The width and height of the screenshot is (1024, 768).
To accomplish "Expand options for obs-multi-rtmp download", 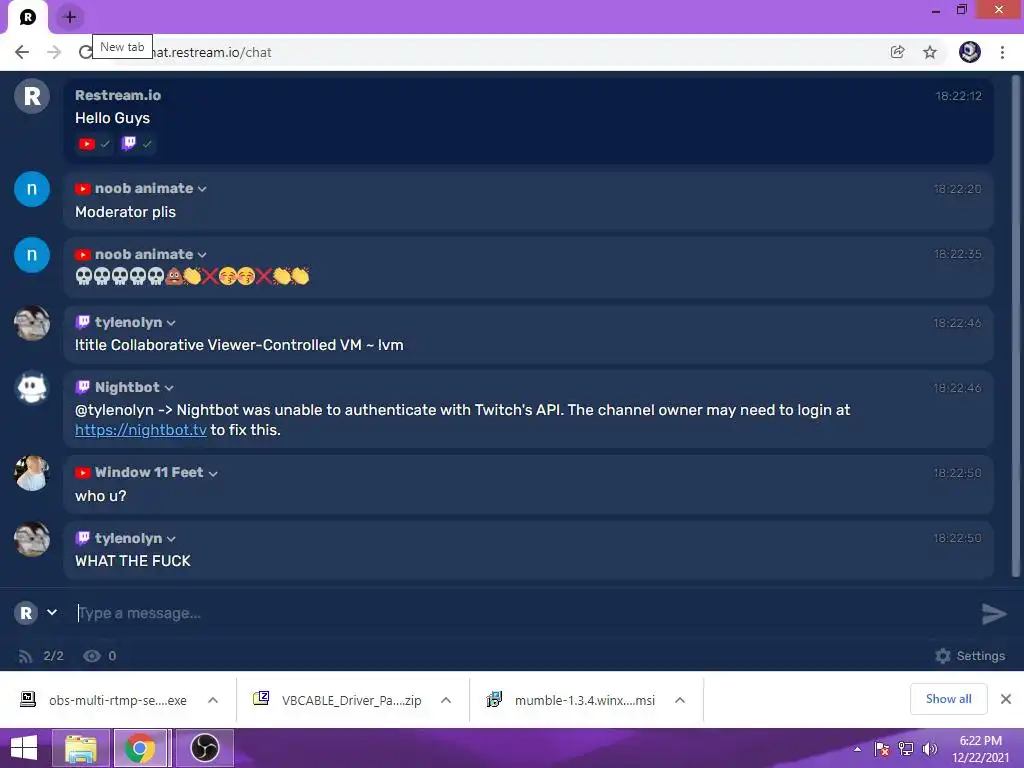I will point(213,700).
